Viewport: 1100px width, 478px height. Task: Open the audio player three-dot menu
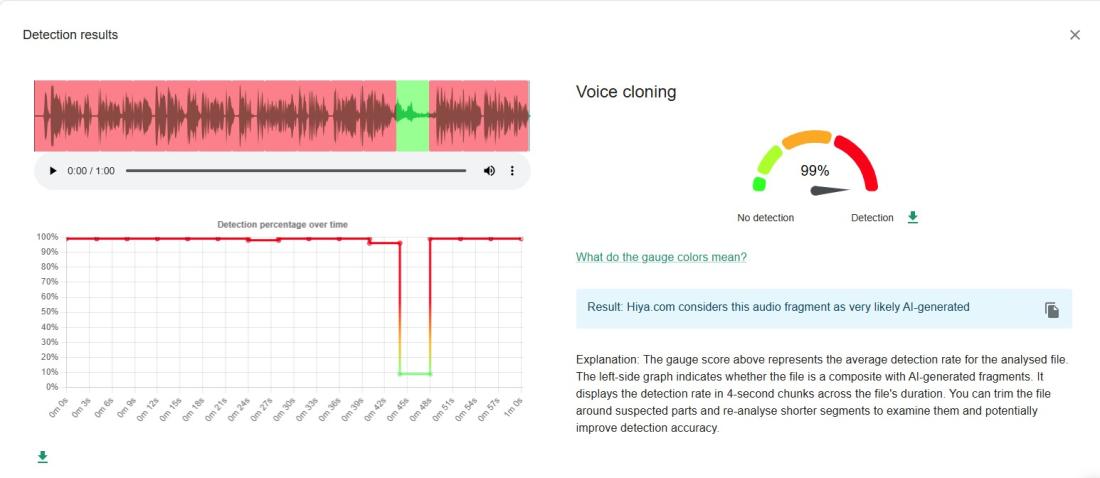click(512, 171)
